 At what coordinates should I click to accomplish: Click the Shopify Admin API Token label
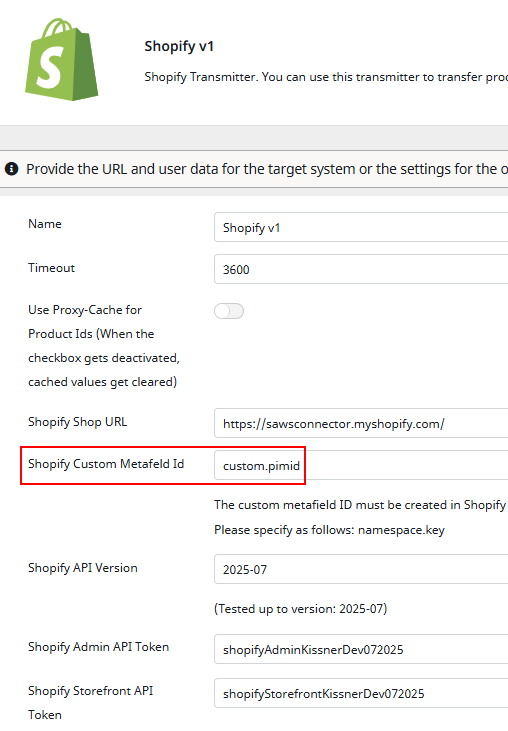98,647
